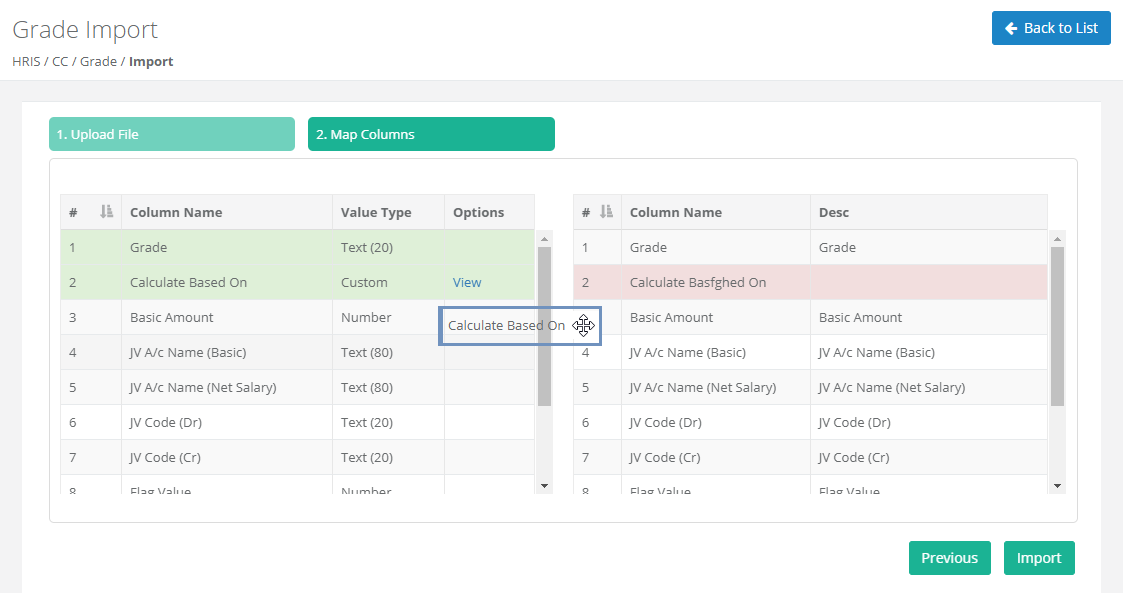Click the Back to List button
The height and width of the screenshot is (593, 1123).
(x=1051, y=28)
